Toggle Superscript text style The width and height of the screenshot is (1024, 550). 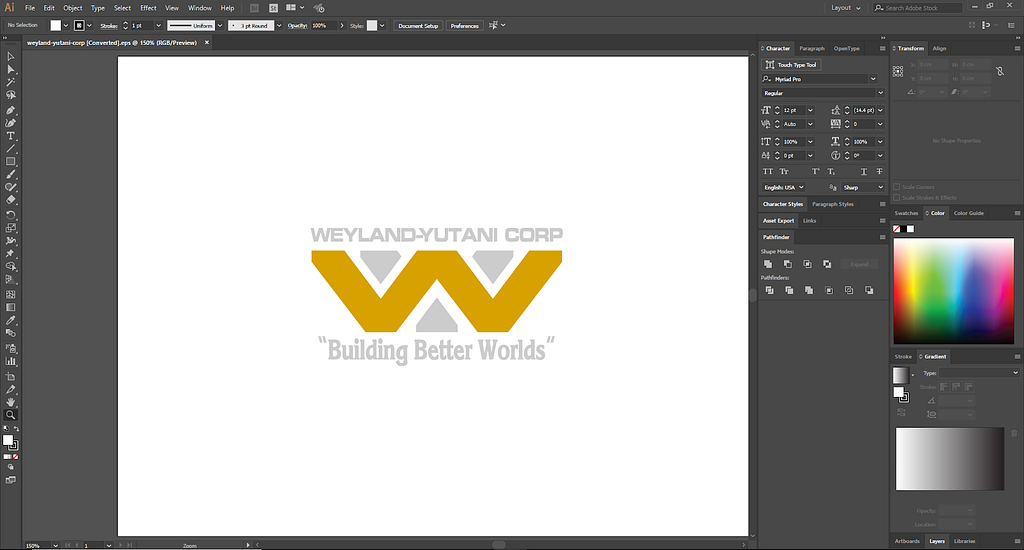(x=815, y=171)
